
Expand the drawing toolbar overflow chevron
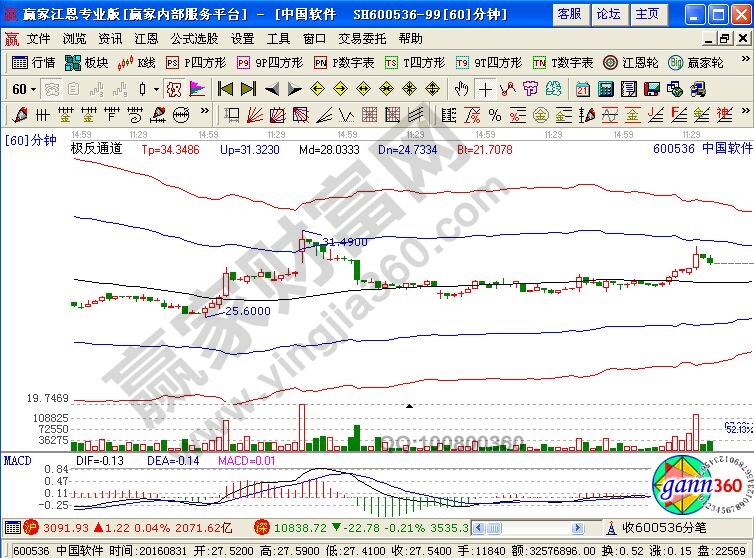pos(205,113)
